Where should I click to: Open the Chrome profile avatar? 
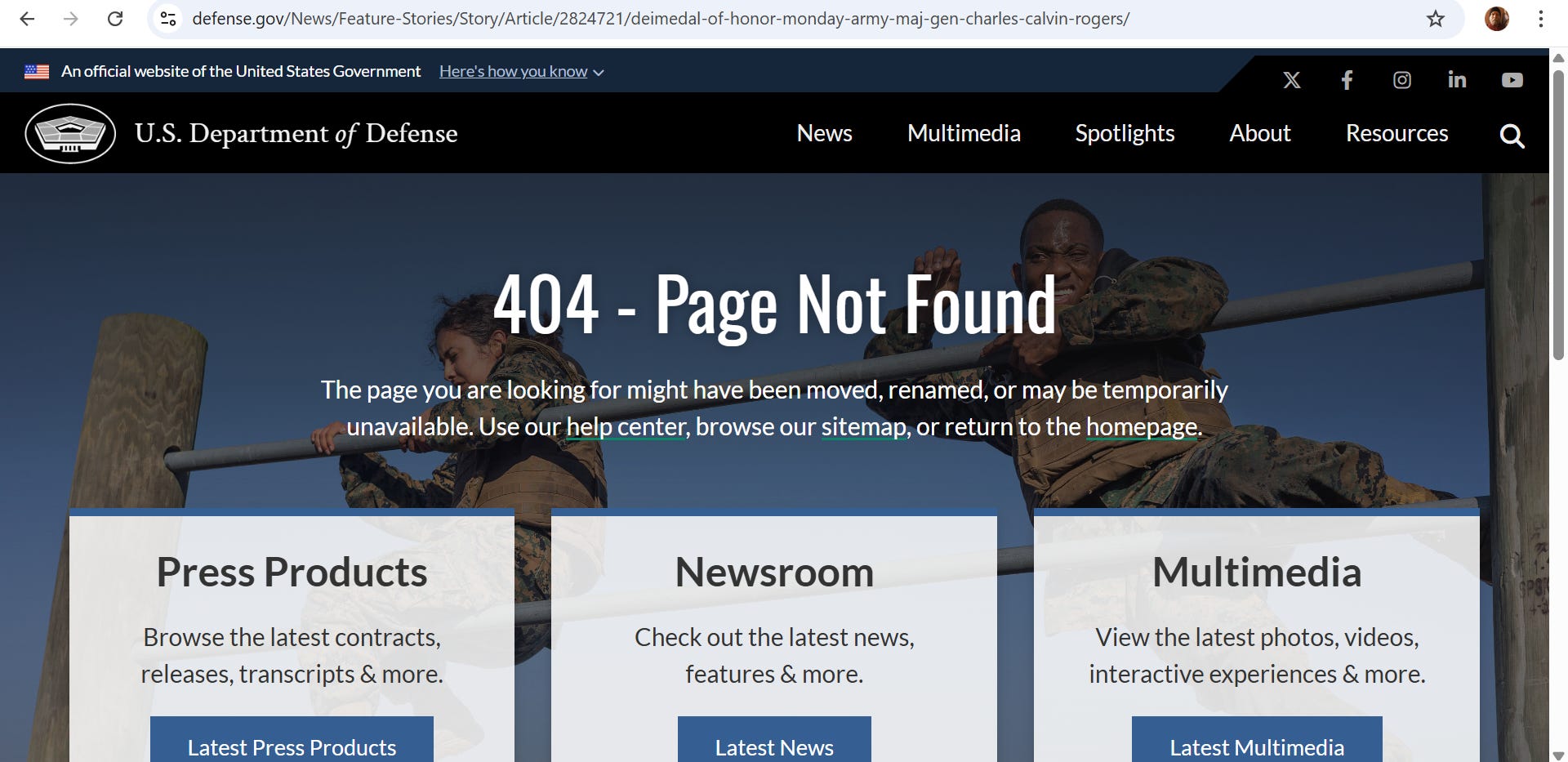(x=1496, y=19)
